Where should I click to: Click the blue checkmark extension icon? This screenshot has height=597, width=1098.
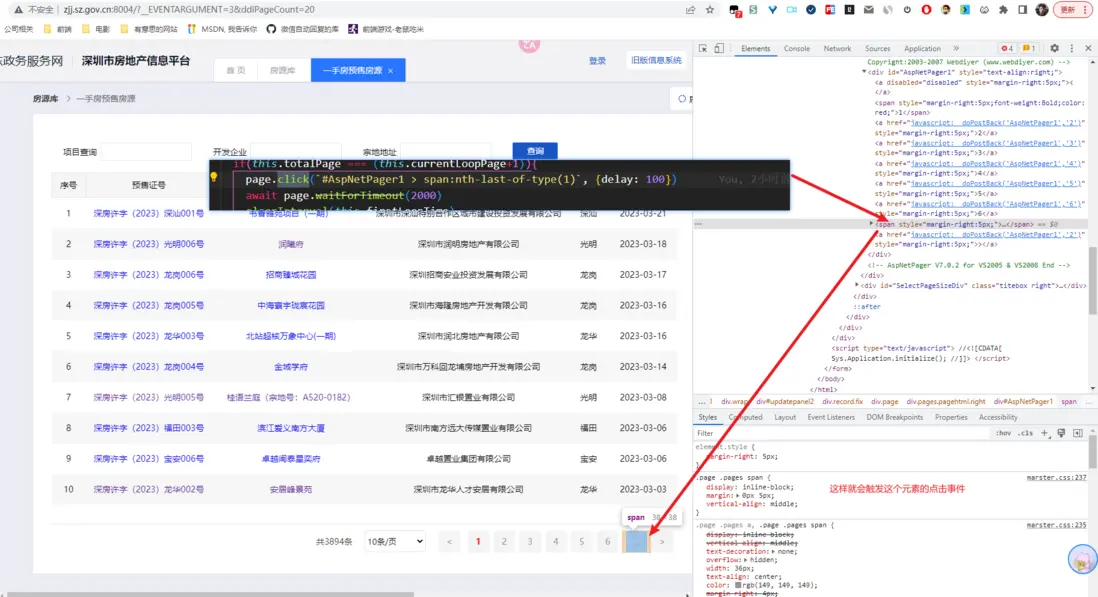811,10
